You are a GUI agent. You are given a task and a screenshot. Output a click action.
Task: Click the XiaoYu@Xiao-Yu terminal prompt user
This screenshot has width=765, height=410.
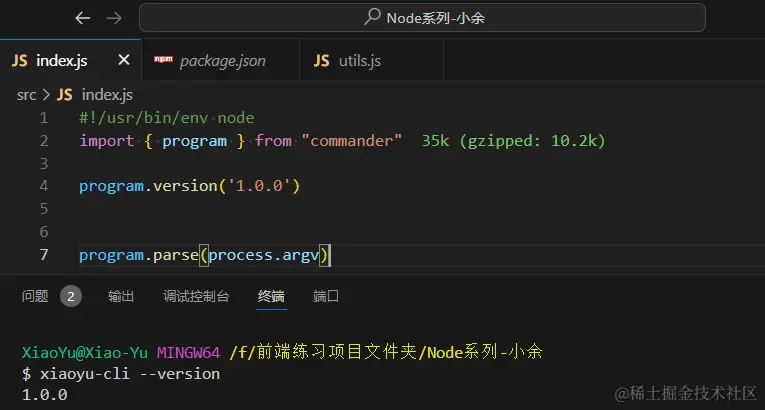click(85, 352)
